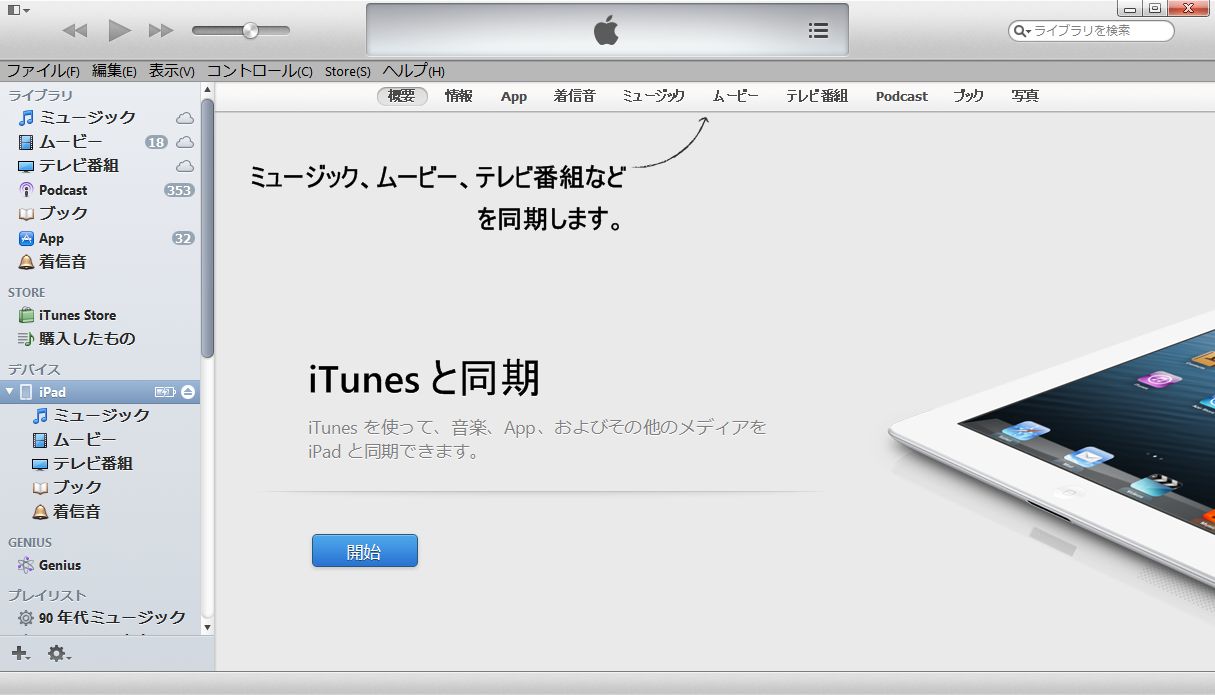
Task: Click the Play button
Action: [120, 30]
